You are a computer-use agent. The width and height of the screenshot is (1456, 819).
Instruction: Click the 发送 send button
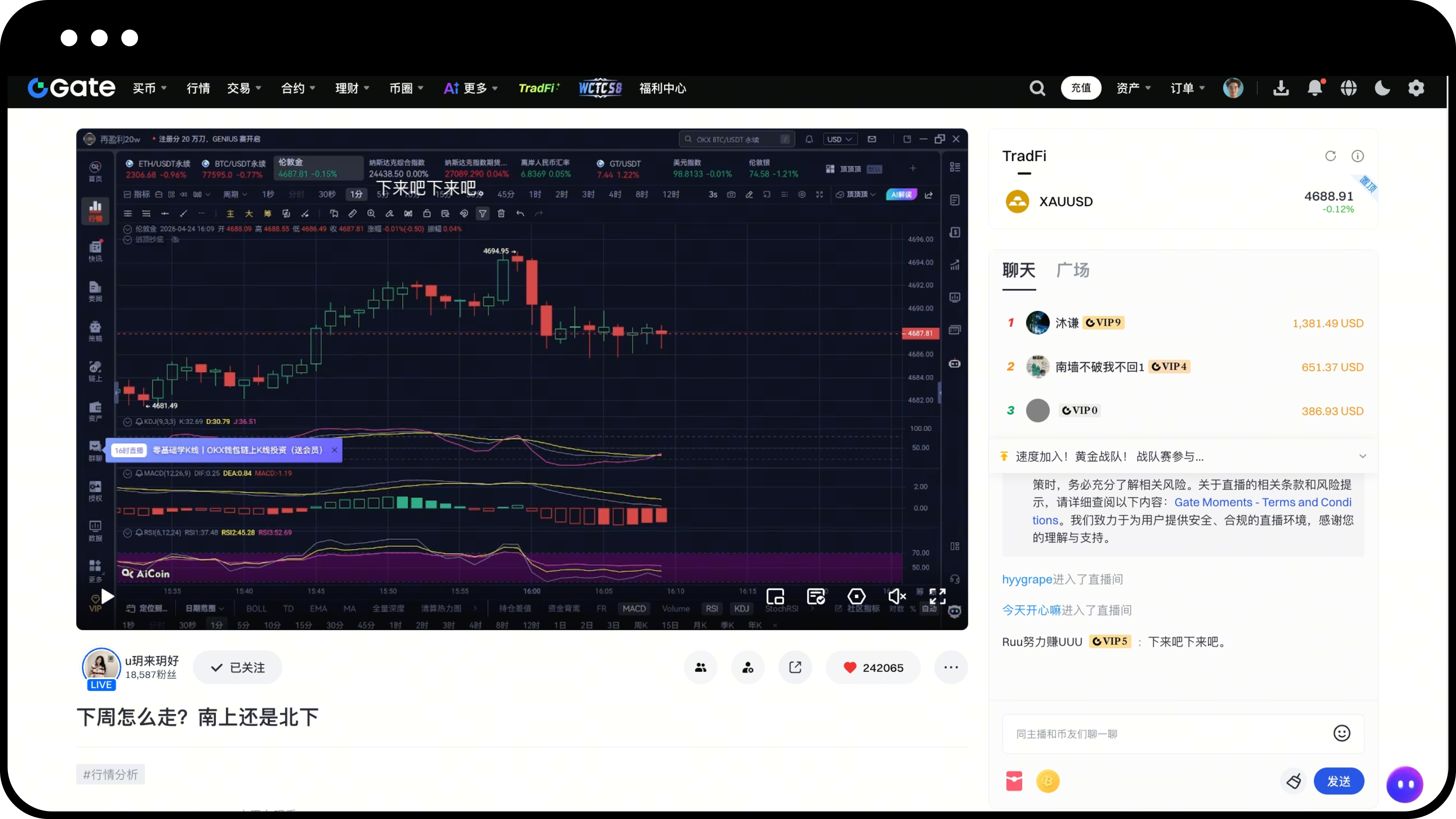pyautogui.click(x=1338, y=781)
